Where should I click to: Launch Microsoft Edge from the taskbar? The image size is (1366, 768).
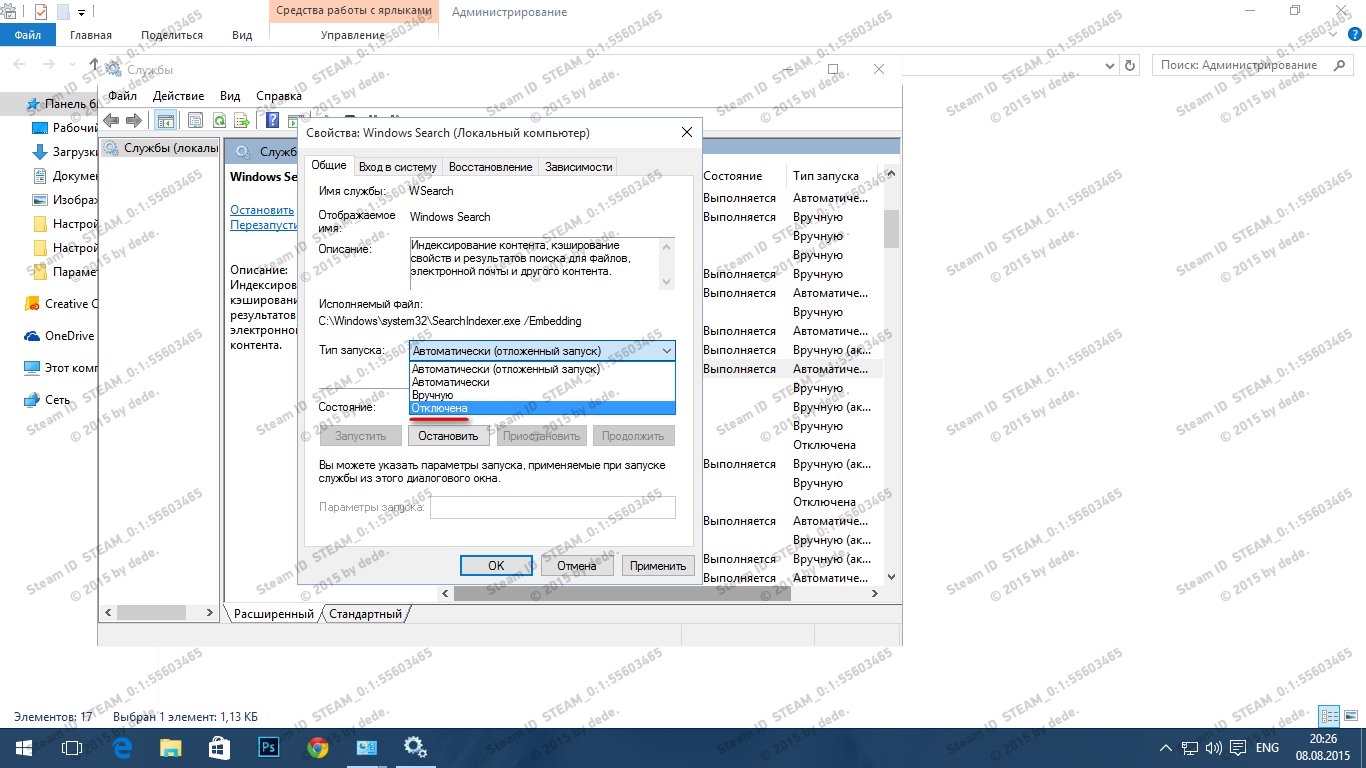(123, 747)
